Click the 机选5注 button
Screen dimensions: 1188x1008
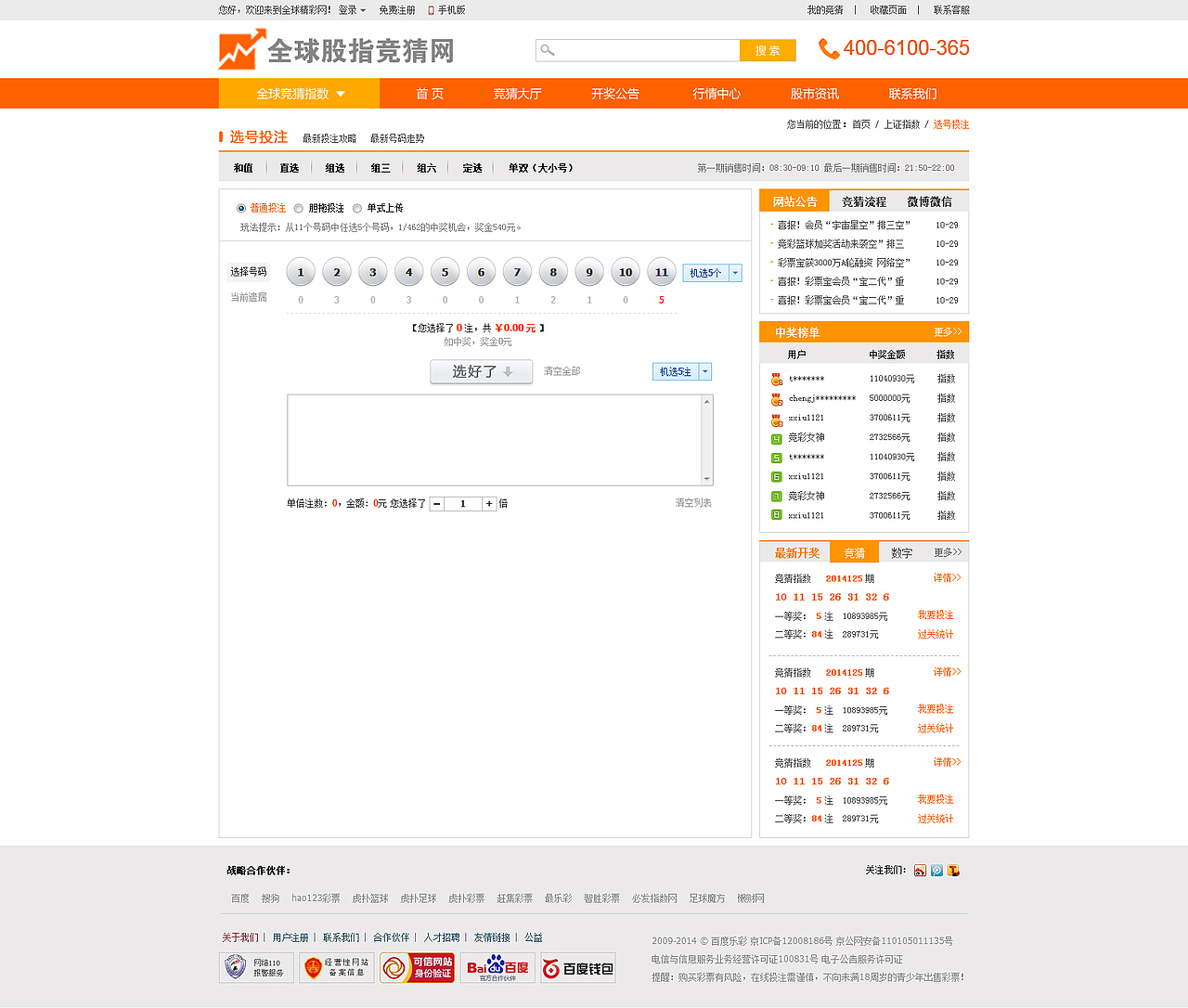(x=676, y=371)
